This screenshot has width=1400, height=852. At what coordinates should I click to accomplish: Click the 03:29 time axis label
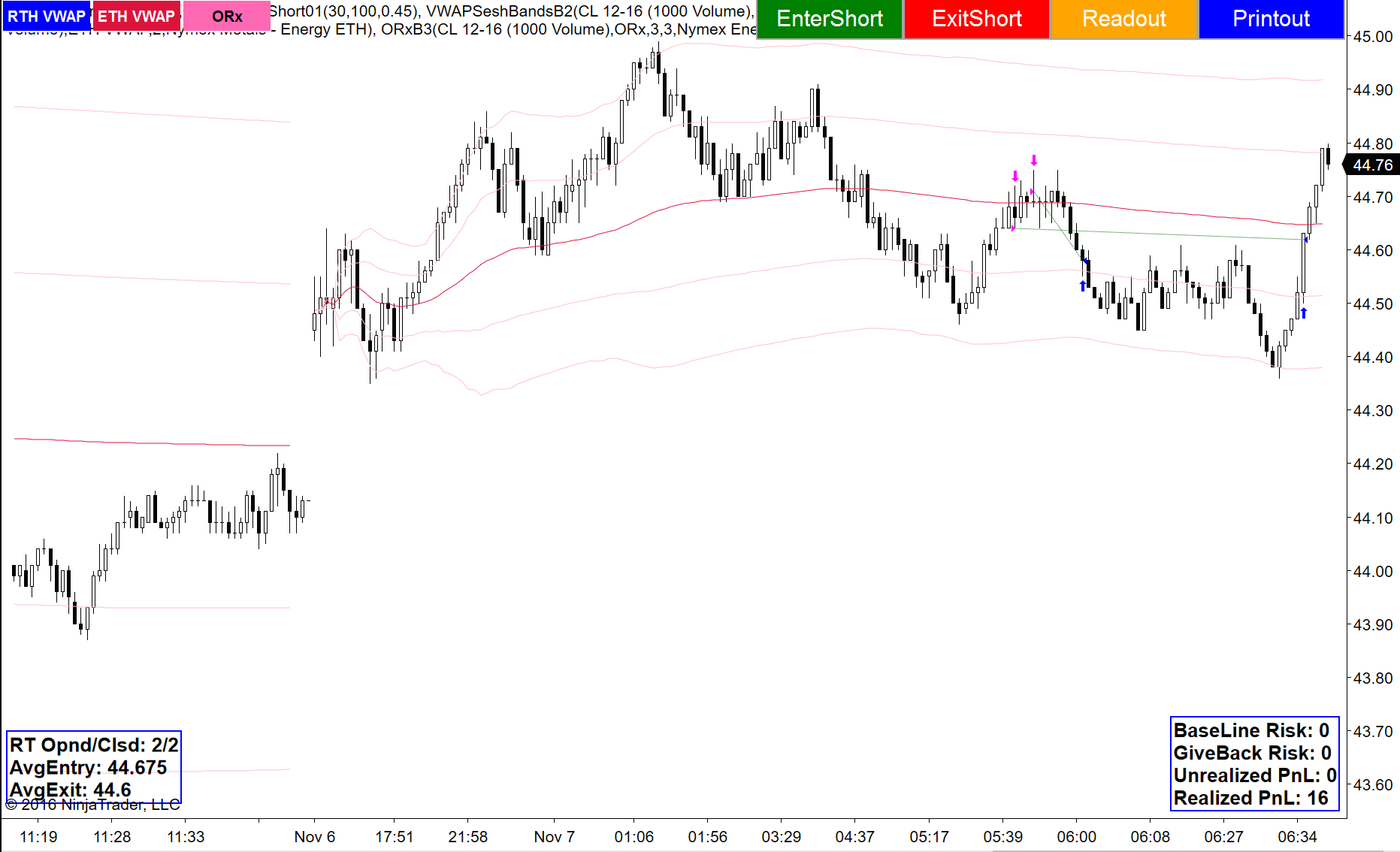tap(782, 837)
